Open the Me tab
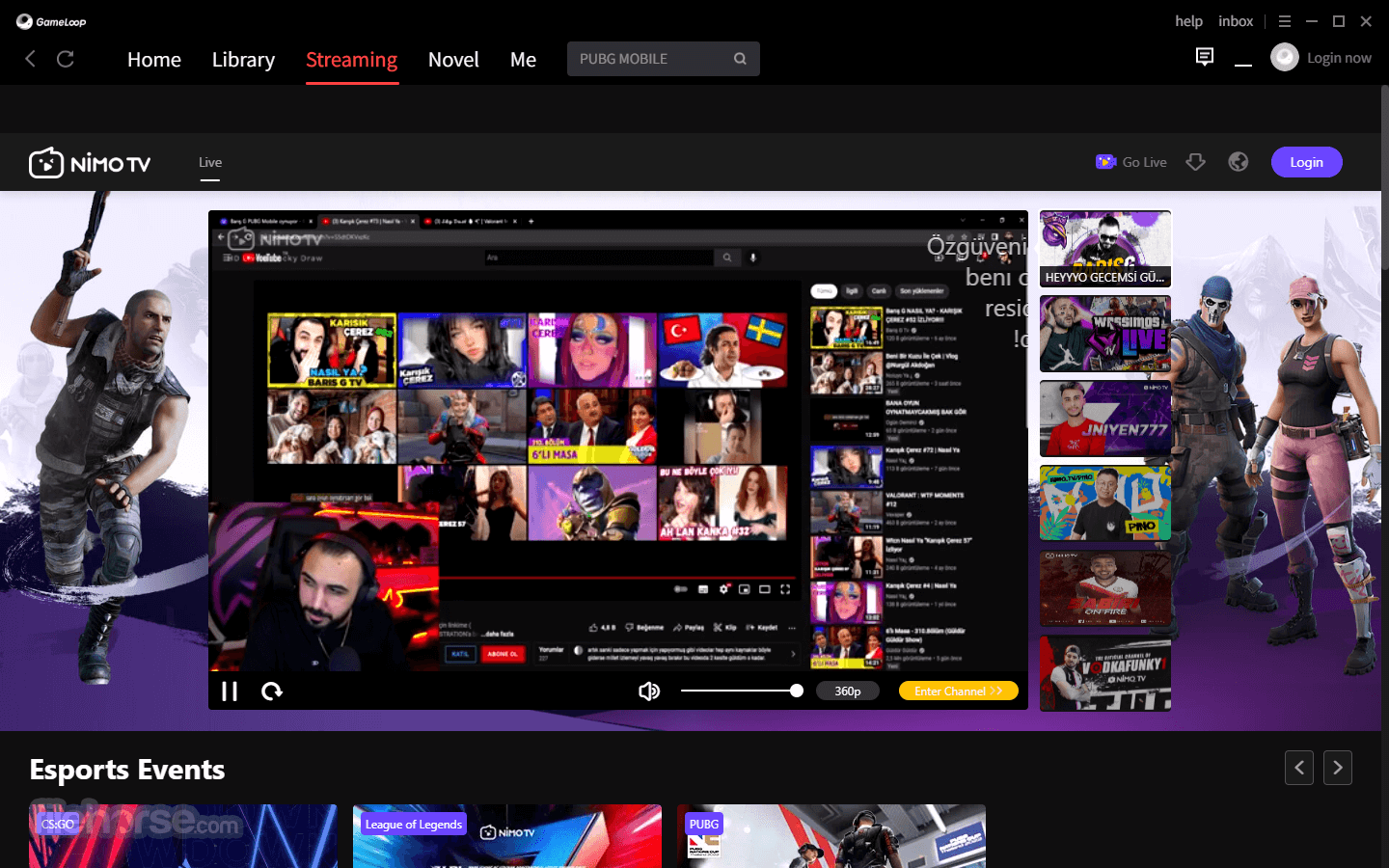The width and height of the screenshot is (1389, 868). (523, 60)
